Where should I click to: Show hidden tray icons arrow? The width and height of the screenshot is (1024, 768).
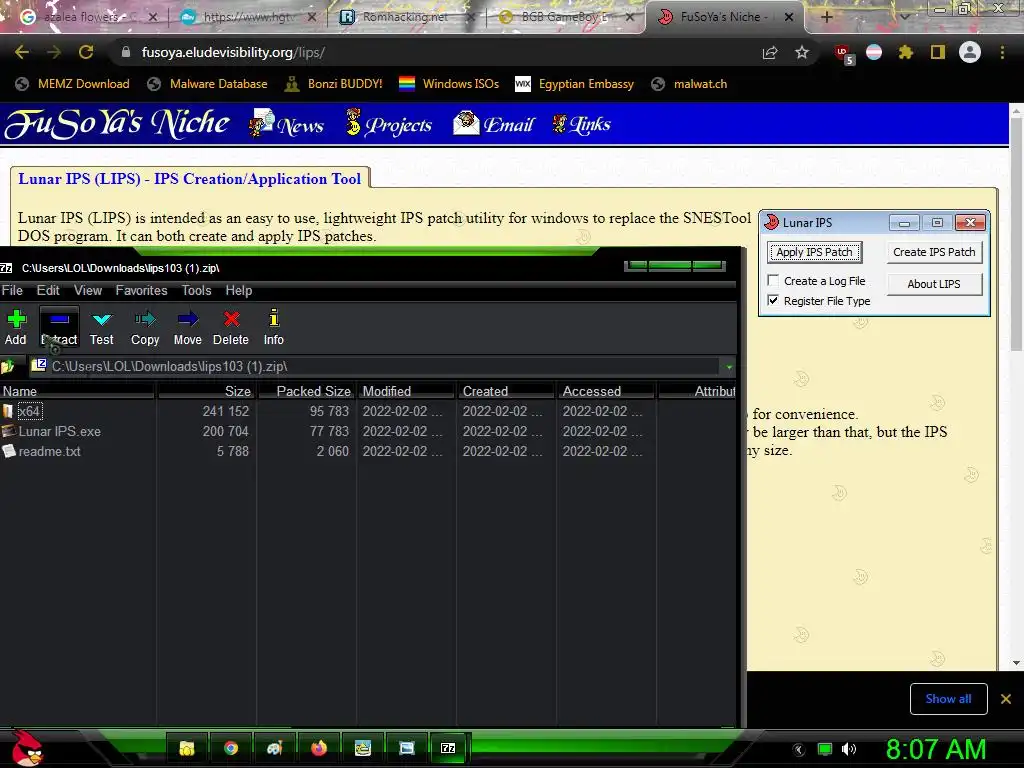coord(799,750)
